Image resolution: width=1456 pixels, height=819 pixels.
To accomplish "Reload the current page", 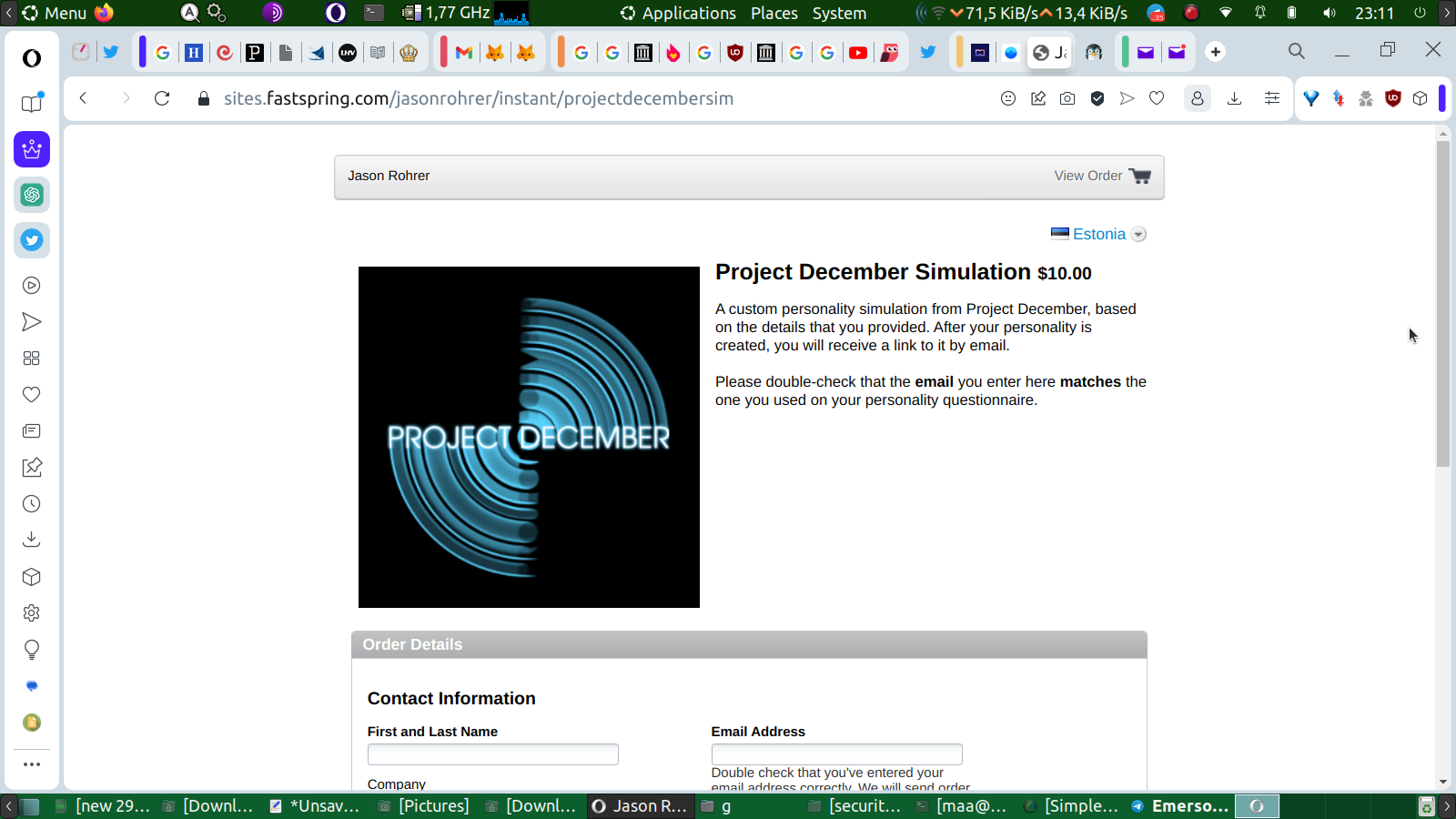I will tap(162, 98).
